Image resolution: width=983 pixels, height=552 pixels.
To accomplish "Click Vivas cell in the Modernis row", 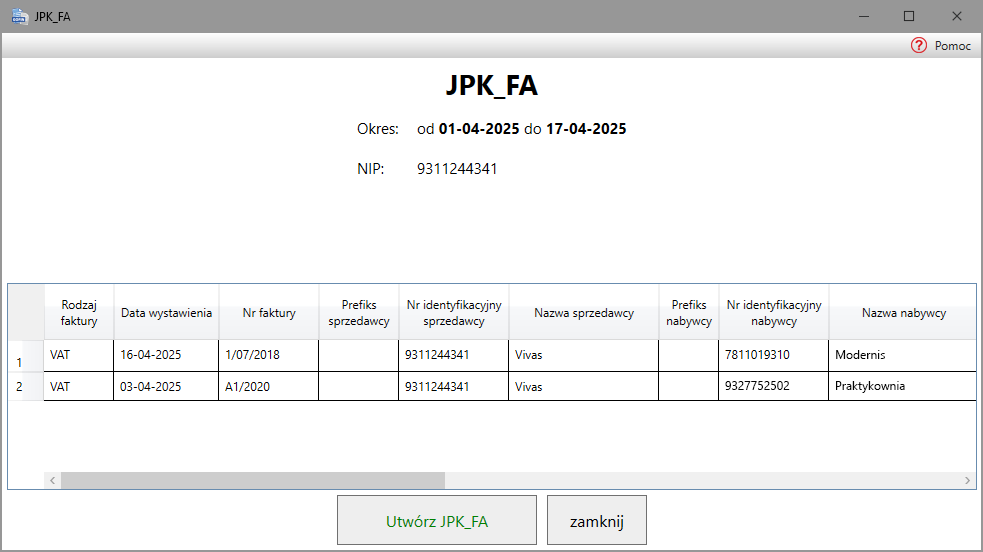I will point(584,355).
